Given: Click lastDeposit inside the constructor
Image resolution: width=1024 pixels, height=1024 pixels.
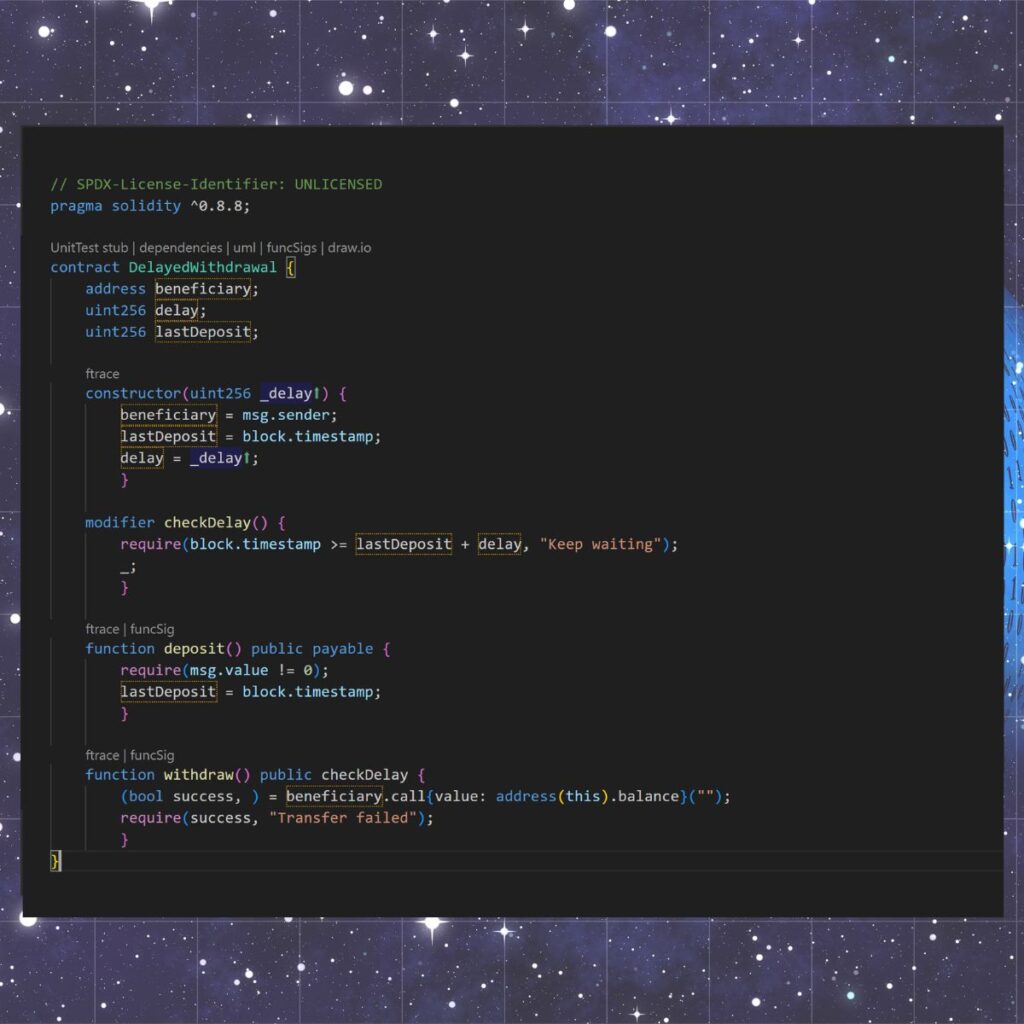Looking at the screenshot, I should (x=167, y=436).
